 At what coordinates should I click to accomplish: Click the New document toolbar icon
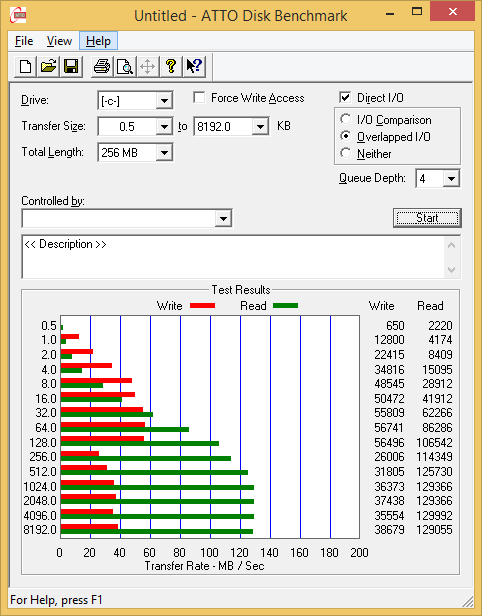coord(26,66)
